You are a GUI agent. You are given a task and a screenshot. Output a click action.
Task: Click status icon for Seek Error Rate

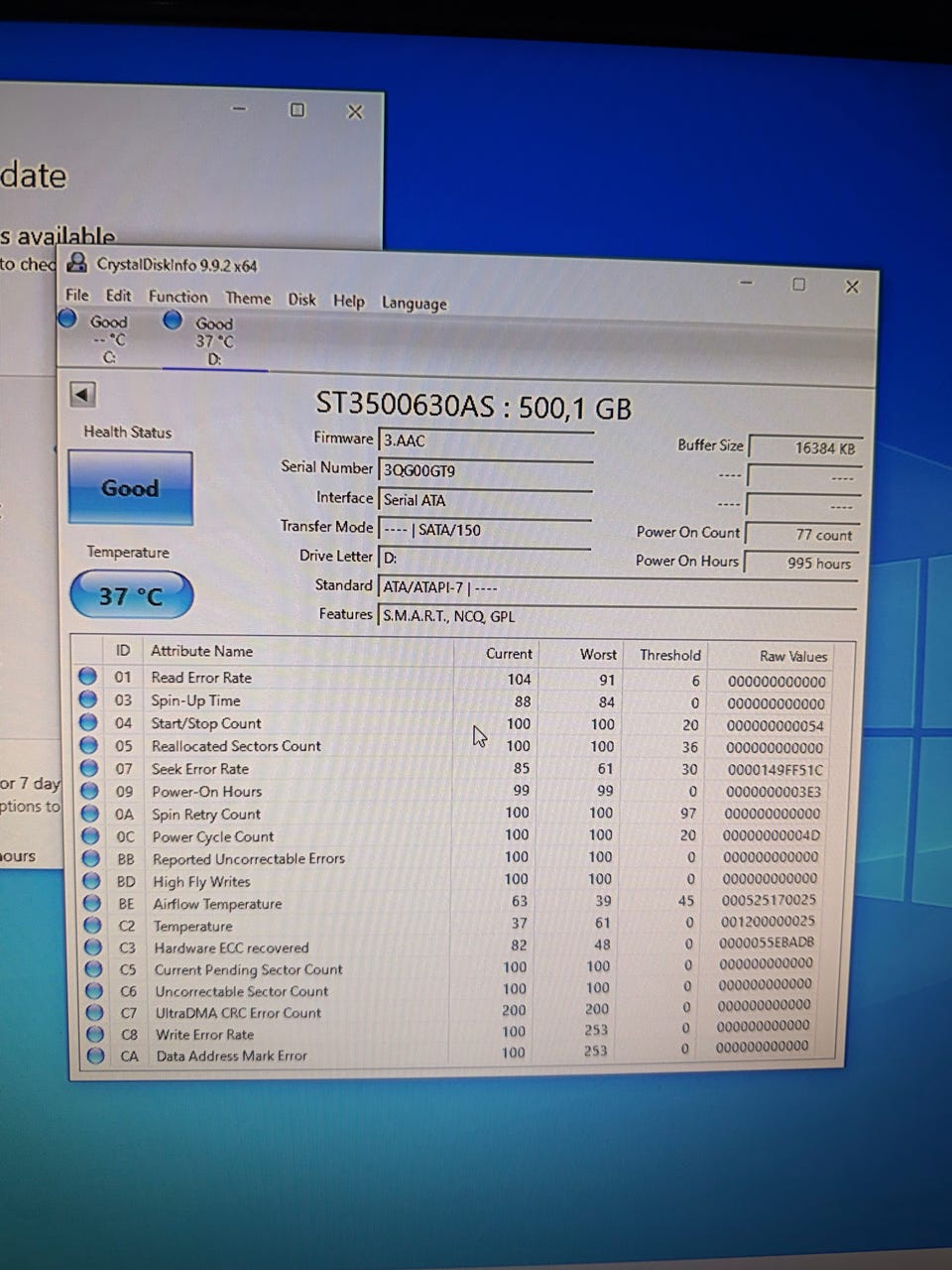tap(89, 767)
